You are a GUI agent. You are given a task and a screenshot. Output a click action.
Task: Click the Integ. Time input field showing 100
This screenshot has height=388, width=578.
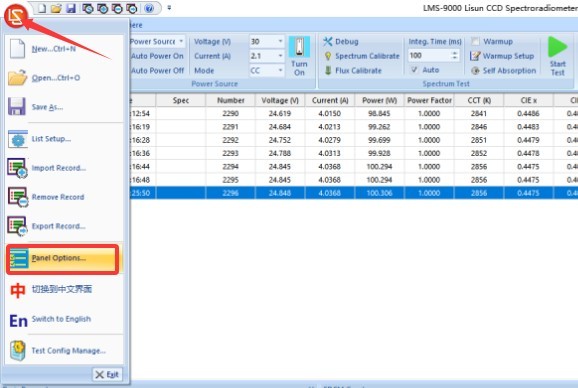coord(429,56)
